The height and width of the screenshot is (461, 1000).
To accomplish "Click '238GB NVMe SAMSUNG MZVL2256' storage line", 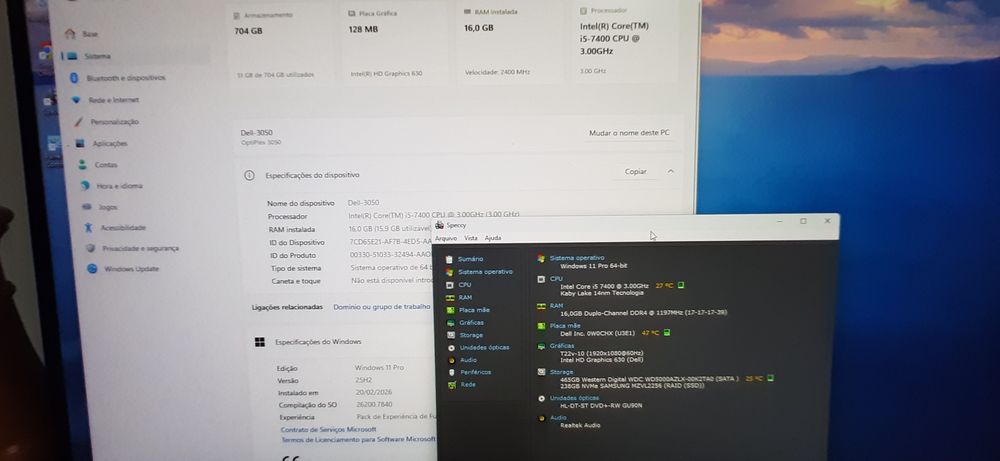I will [x=632, y=386].
